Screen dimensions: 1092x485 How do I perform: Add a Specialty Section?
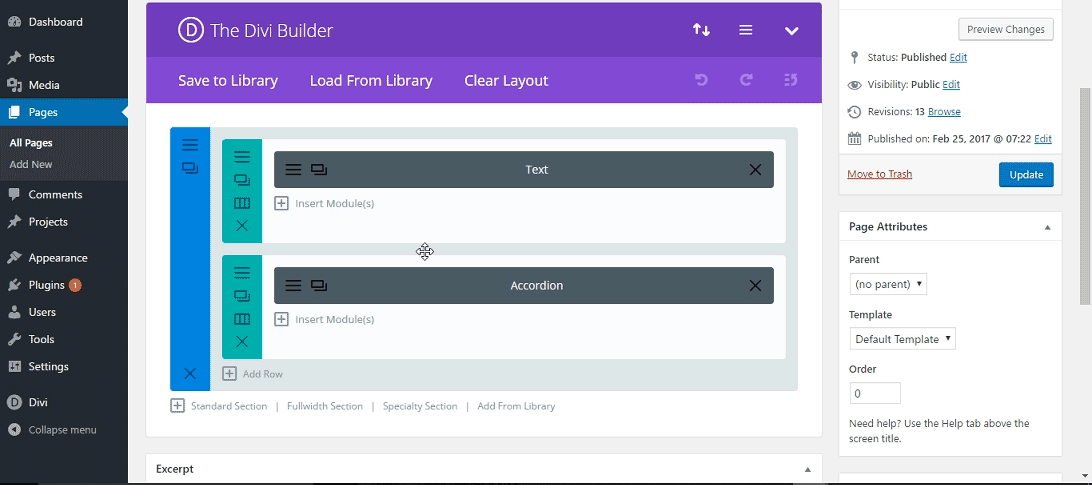tap(420, 406)
